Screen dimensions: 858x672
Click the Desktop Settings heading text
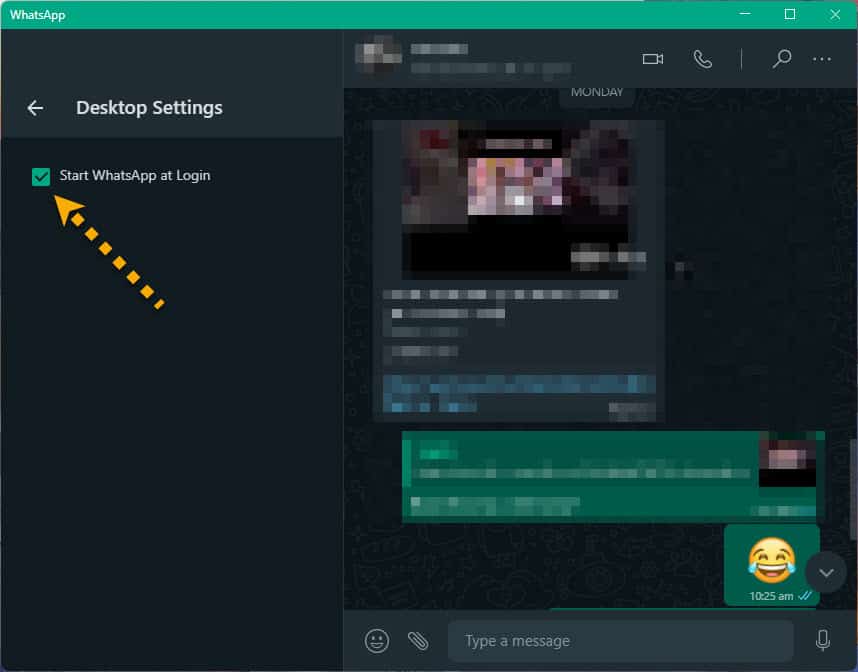(x=149, y=108)
